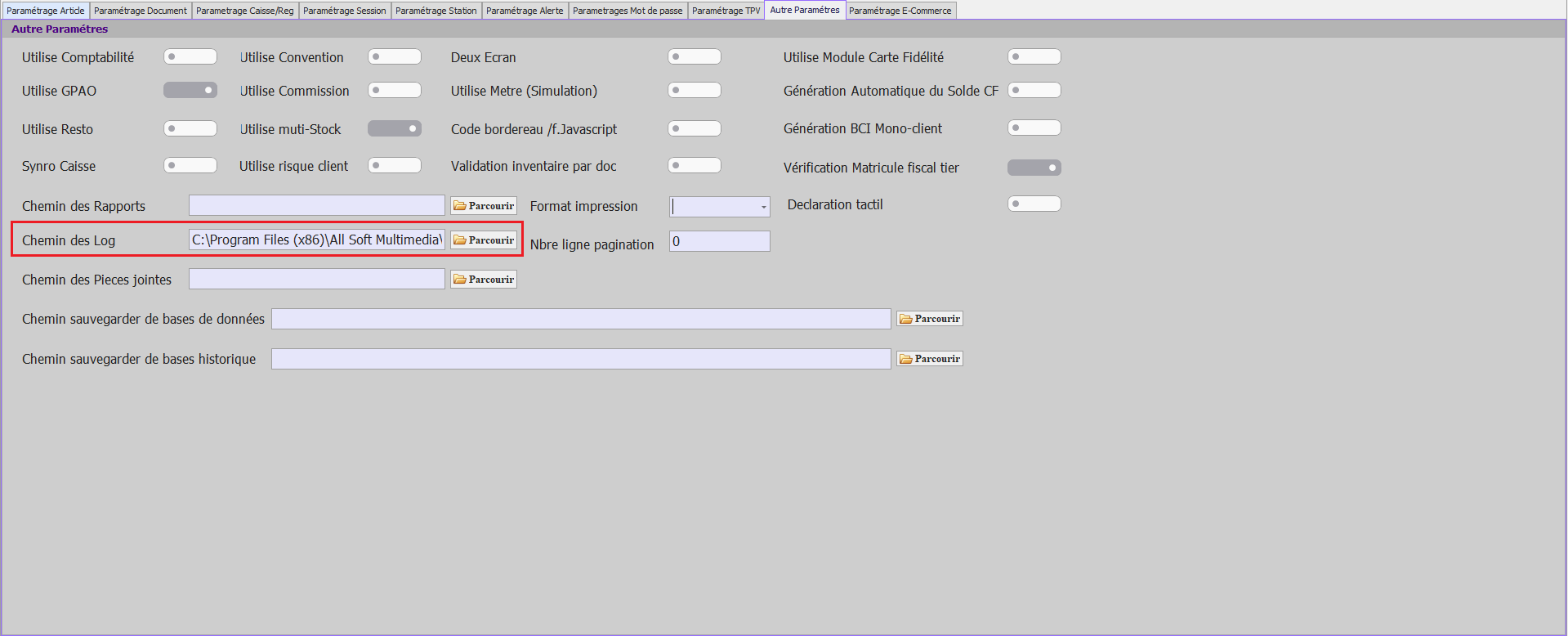This screenshot has width=1568, height=636.
Task: Click the Chemin des Pieces jointes field
Action: pos(317,279)
